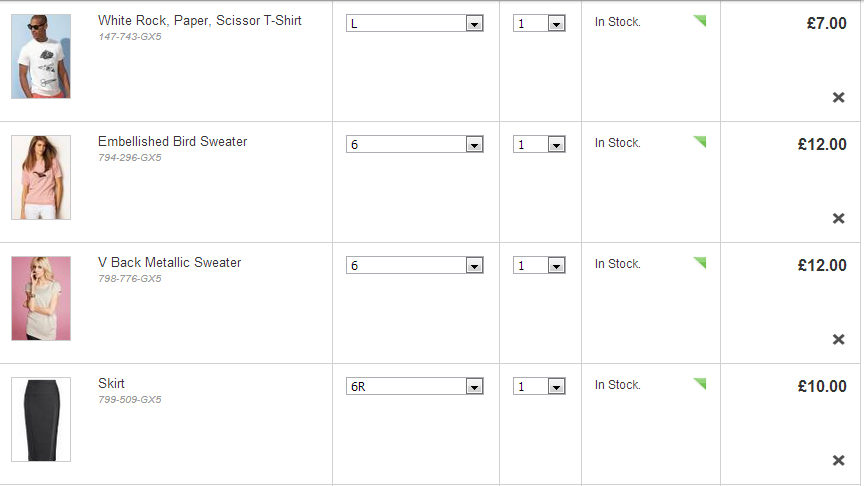The height and width of the screenshot is (486, 864).
Task: Remove Embellished Bird Sweater from bag
Action: [x=838, y=218]
